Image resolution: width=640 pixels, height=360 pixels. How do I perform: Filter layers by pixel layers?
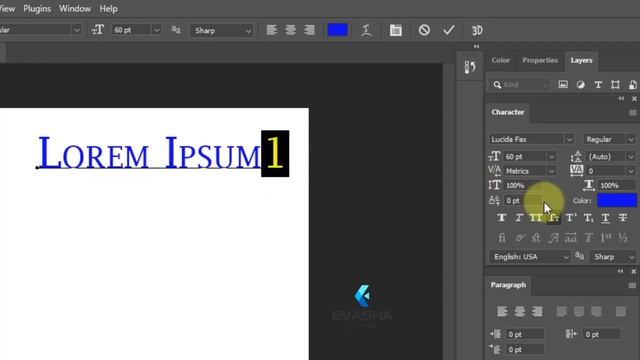click(563, 84)
